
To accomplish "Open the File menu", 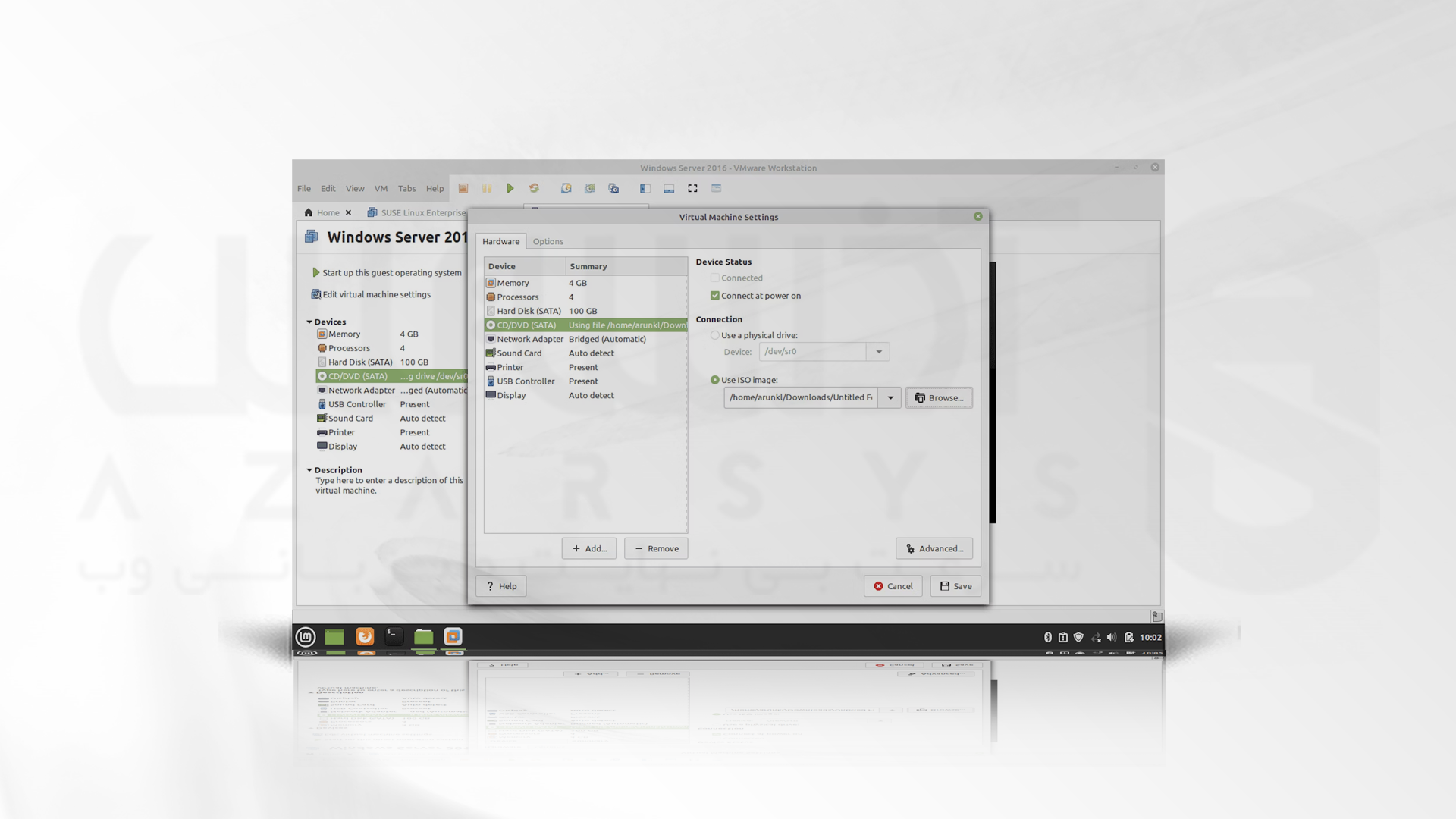I will [304, 188].
